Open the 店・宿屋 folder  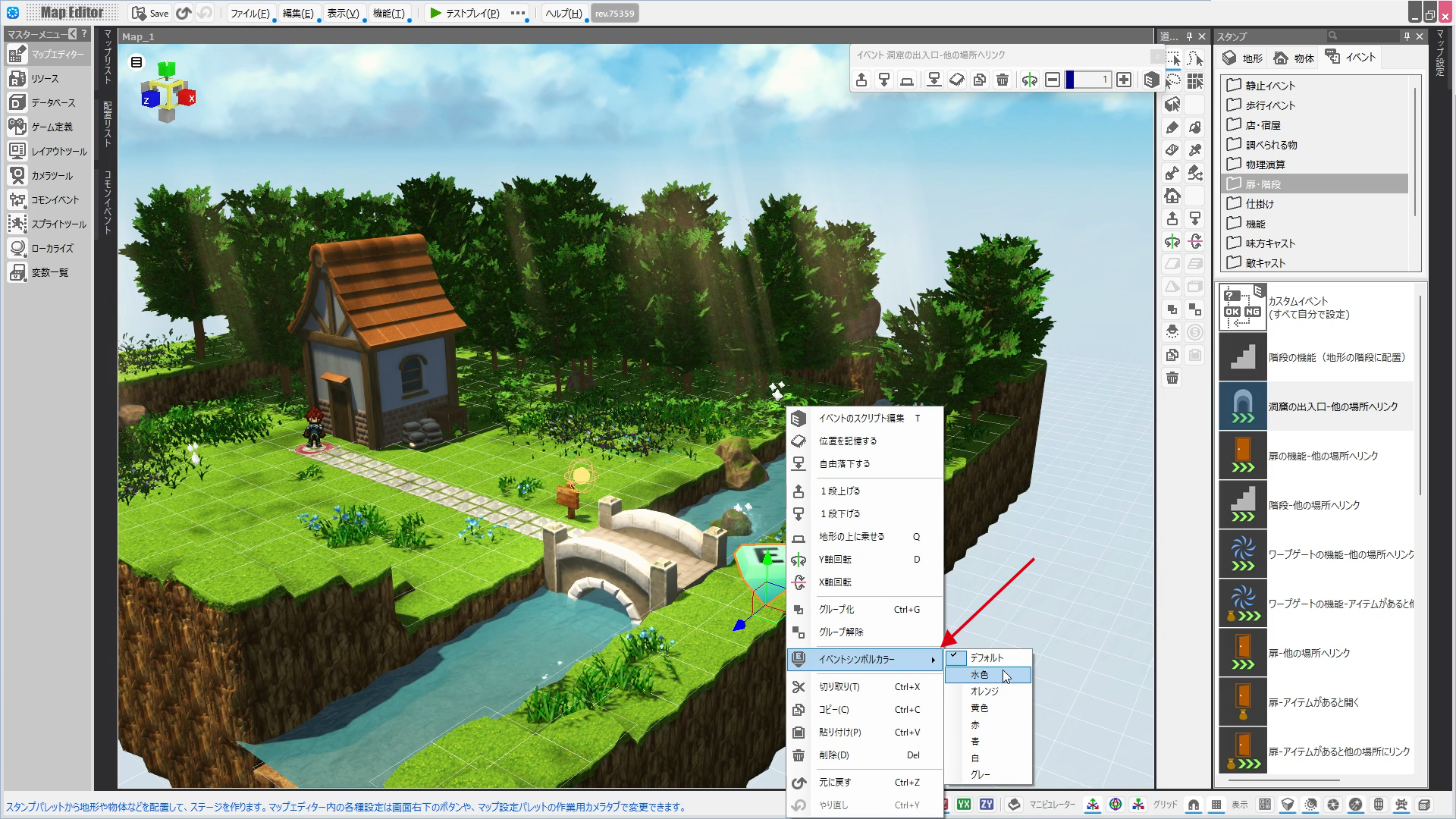[x=1314, y=125]
